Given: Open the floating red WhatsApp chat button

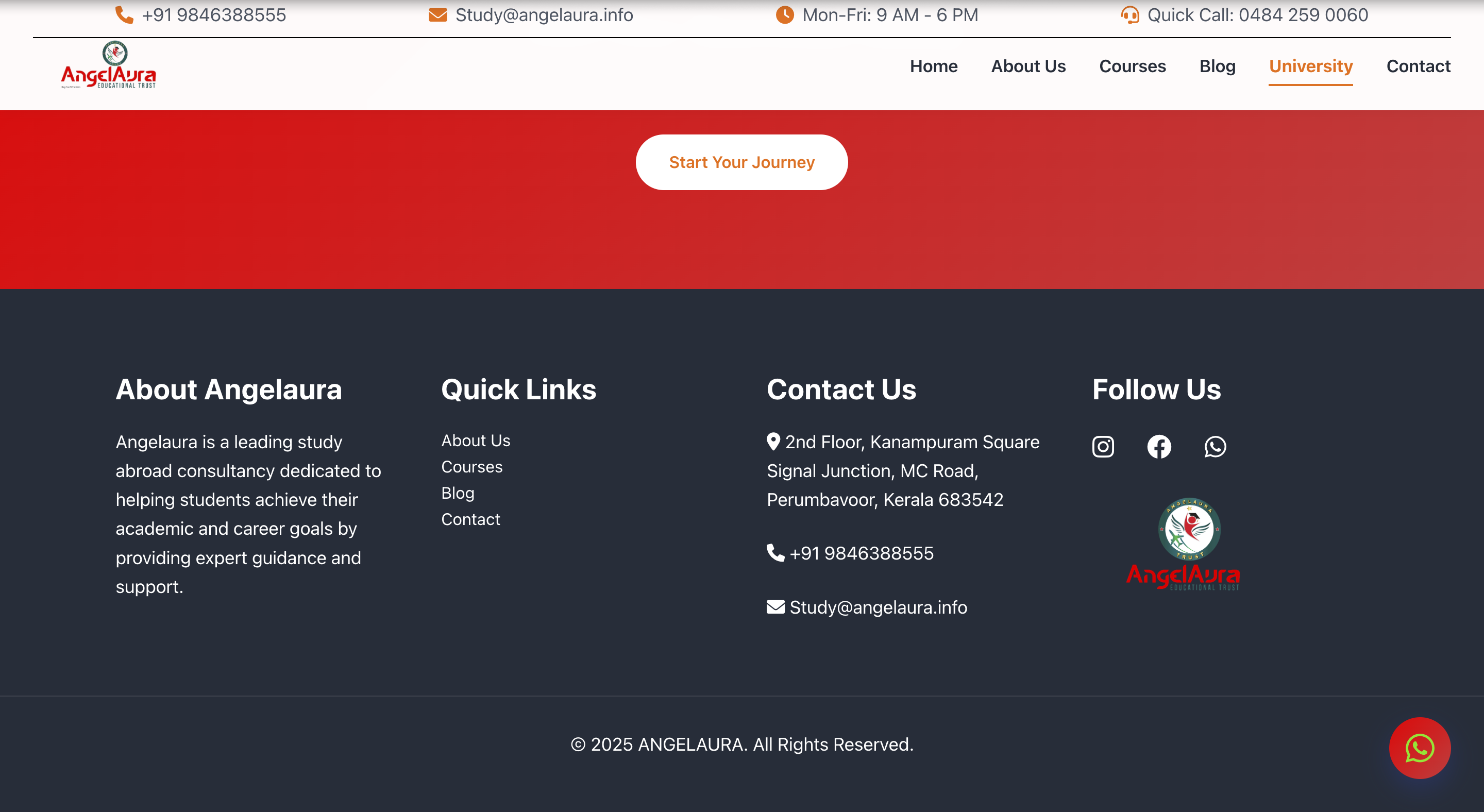Looking at the screenshot, I should (1419, 748).
